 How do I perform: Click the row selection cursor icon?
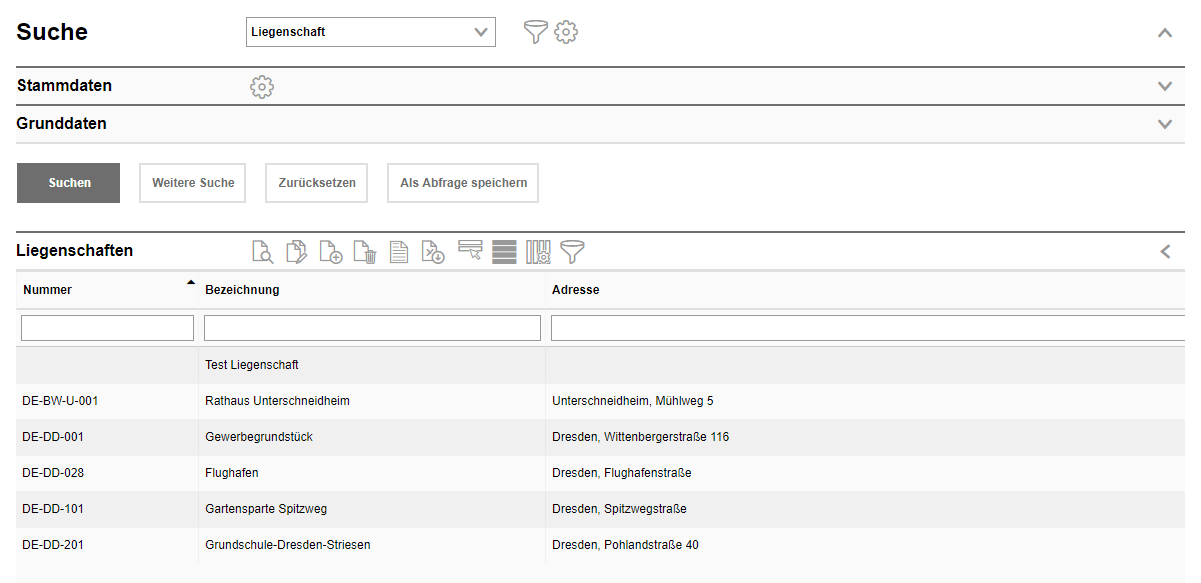pos(470,251)
